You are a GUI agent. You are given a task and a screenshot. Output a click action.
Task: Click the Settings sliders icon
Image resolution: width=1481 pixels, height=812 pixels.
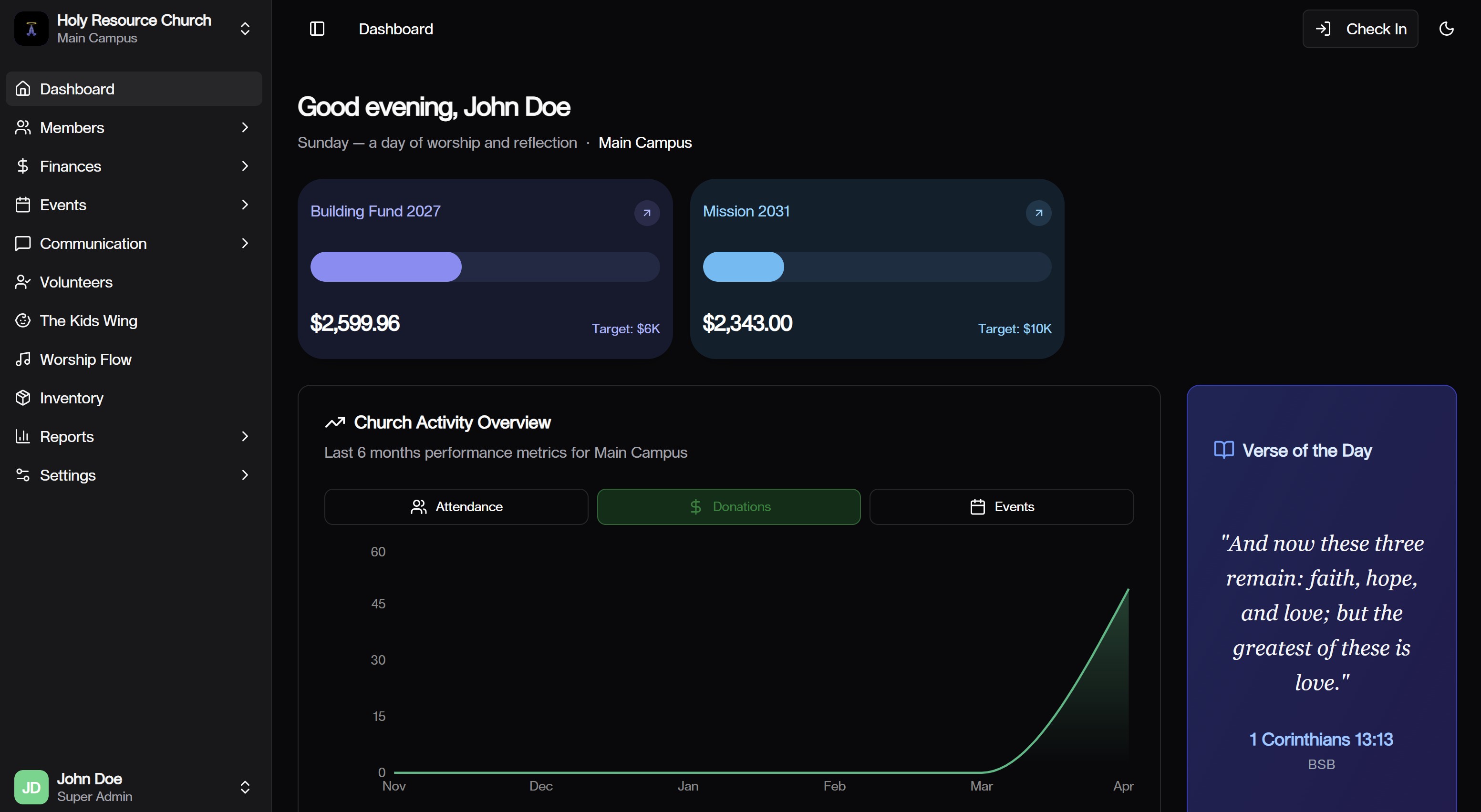(x=23, y=475)
